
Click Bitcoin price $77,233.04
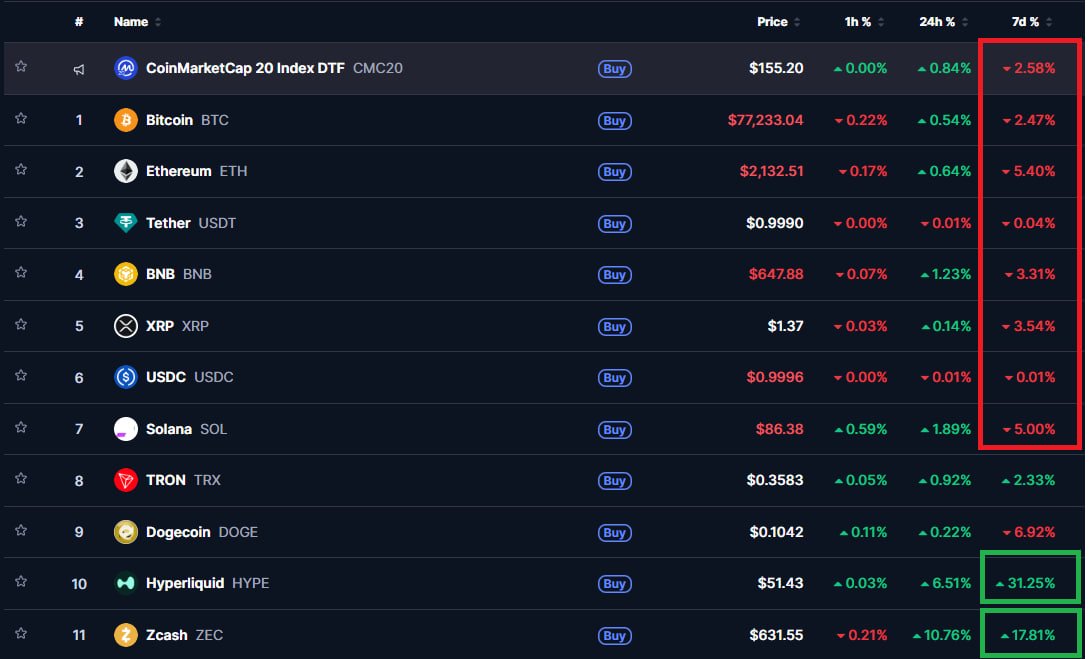click(x=765, y=120)
